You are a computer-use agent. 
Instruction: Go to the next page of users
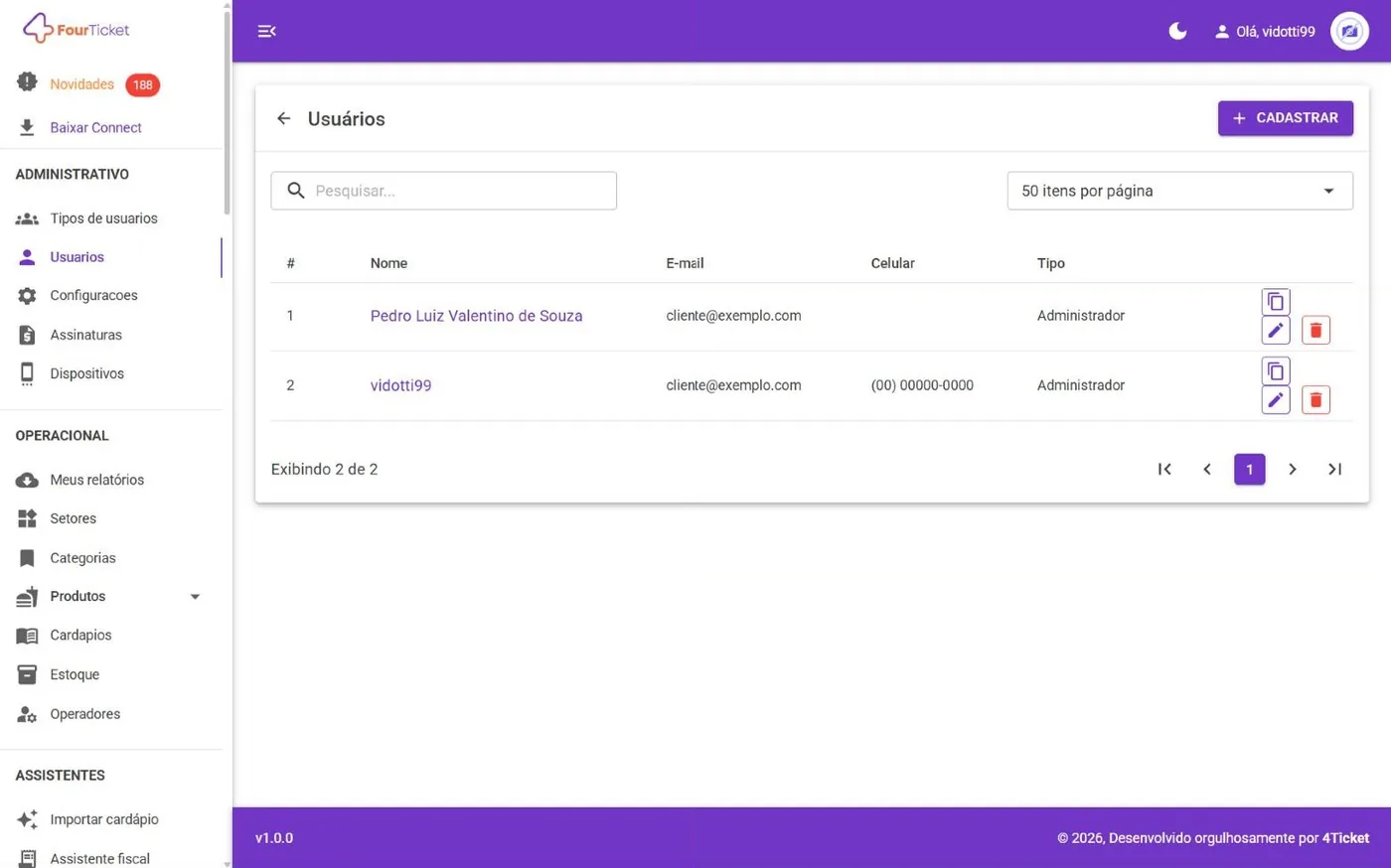(1293, 469)
